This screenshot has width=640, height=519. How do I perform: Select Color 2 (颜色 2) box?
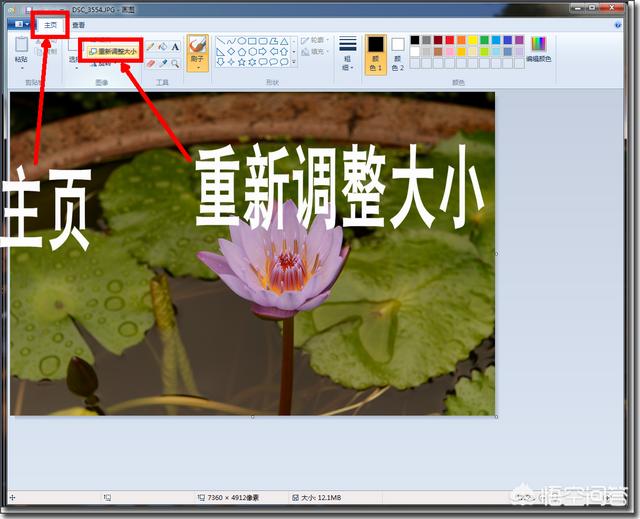[397, 51]
